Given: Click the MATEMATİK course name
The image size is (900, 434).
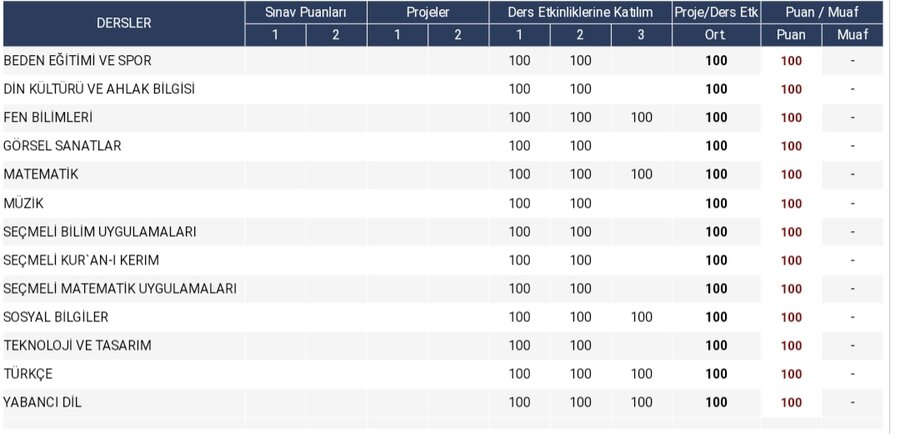Looking at the screenshot, I should (41, 174).
